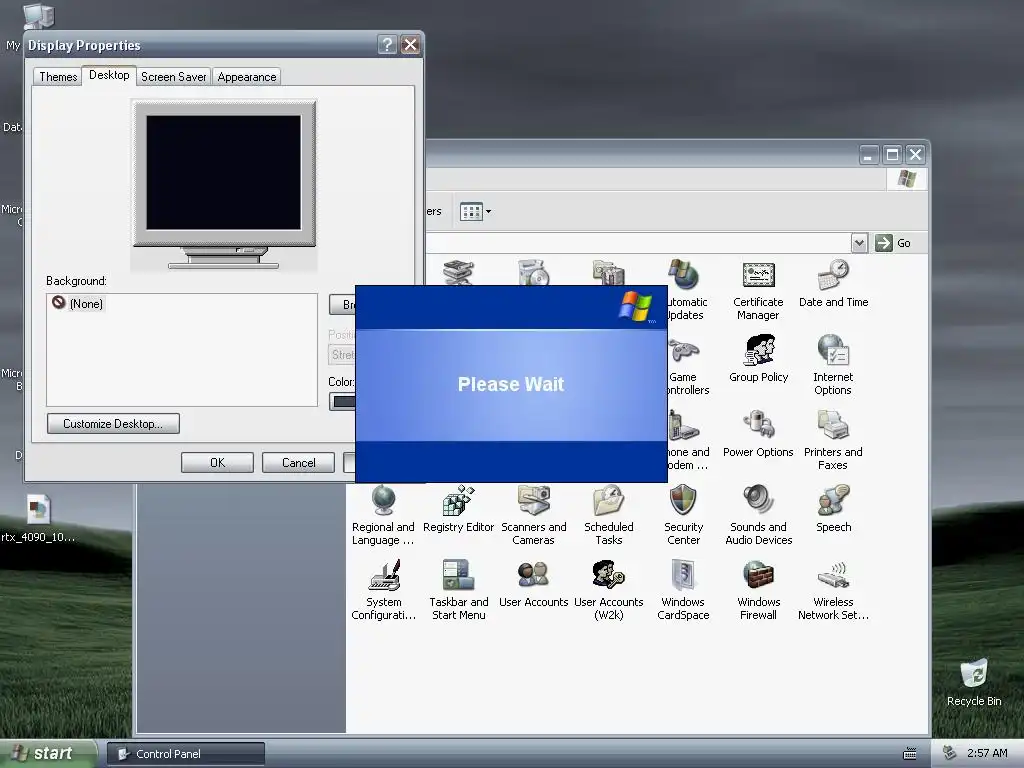This screenshot has width=1024, height=768.
Task: Open Windows Firewall settings
Action: 758,591
